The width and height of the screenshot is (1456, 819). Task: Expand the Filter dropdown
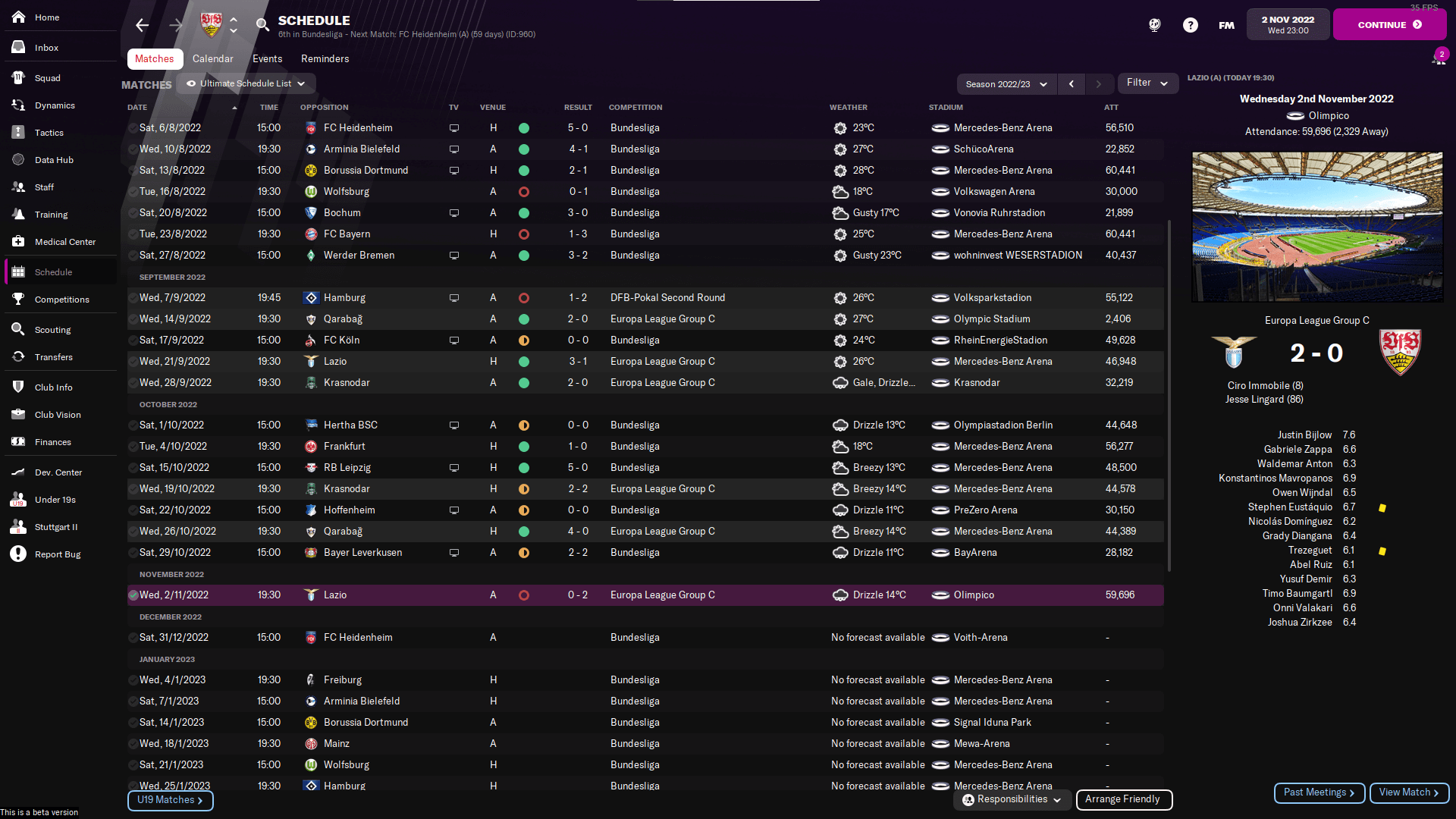point(1147,83)
